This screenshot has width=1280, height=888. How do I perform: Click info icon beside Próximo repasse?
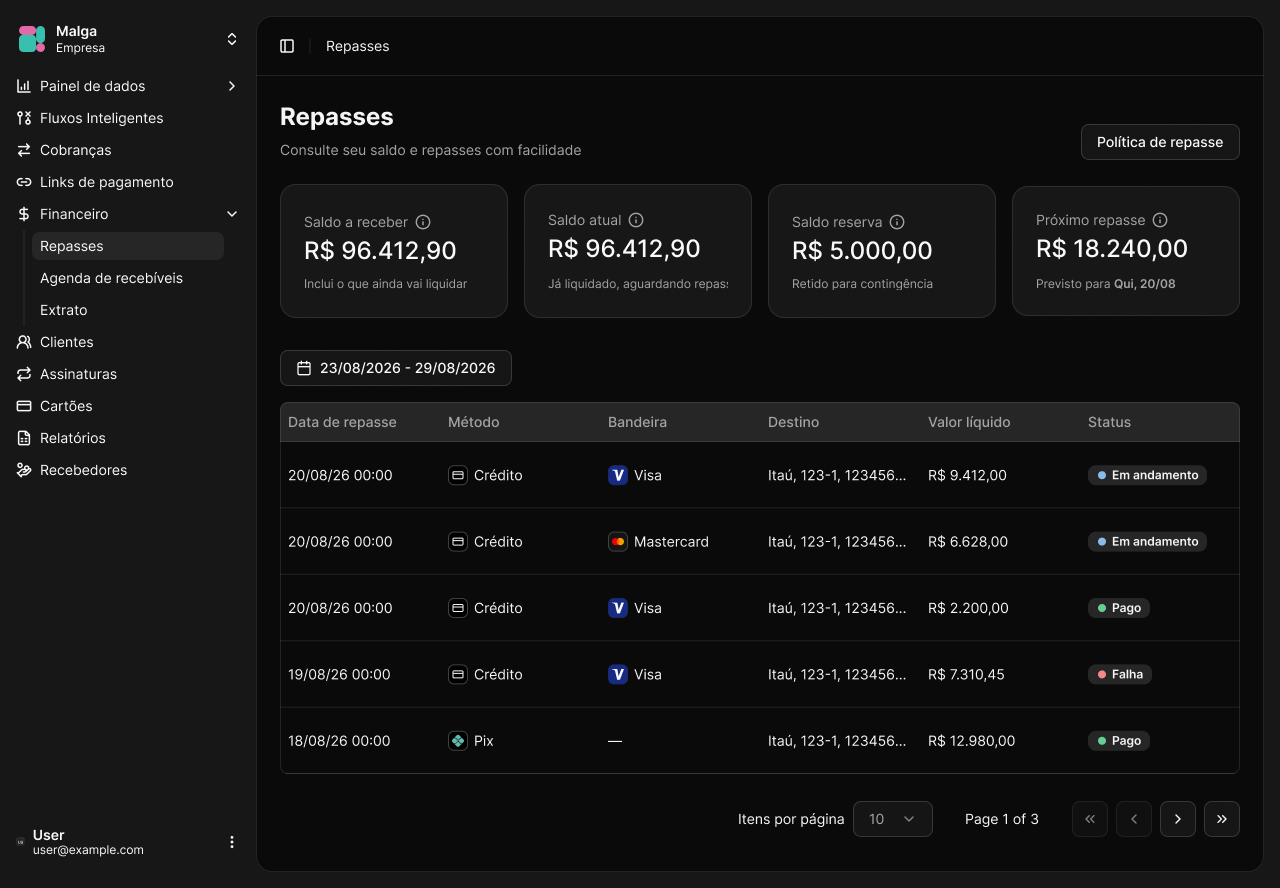click(x=1160, y=220)
